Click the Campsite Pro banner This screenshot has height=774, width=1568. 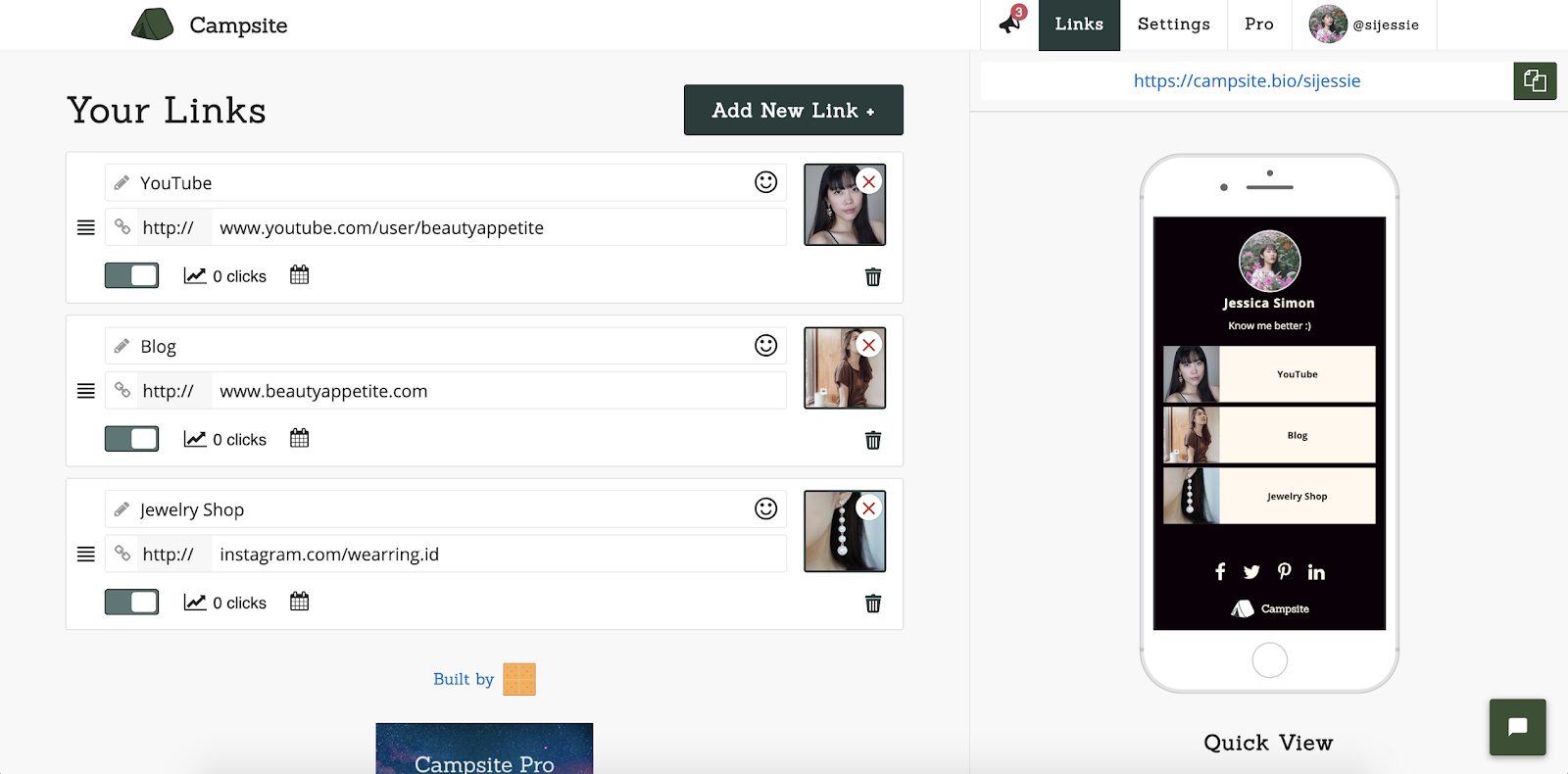(484, 749)
